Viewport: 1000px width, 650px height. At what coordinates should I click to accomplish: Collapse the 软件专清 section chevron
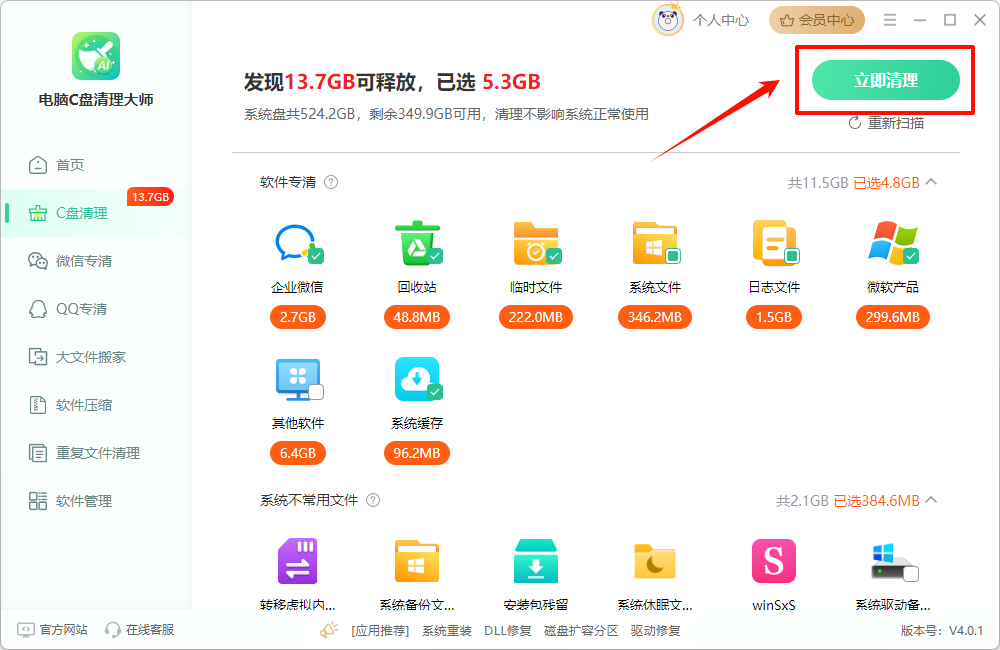coord(930,182)
